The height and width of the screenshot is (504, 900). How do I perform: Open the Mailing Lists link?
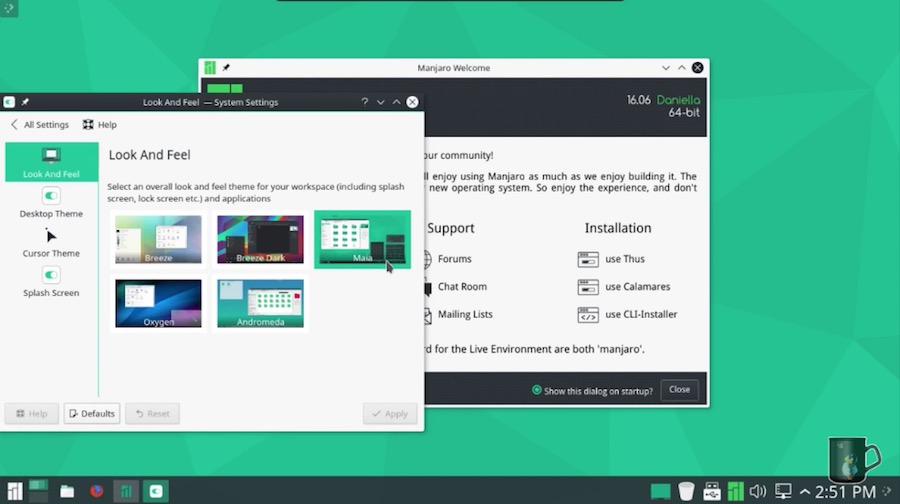465,314
